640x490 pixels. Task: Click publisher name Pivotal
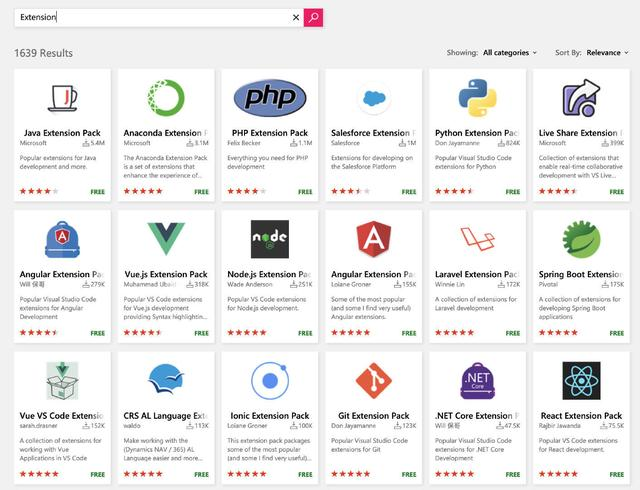(548, 284)
